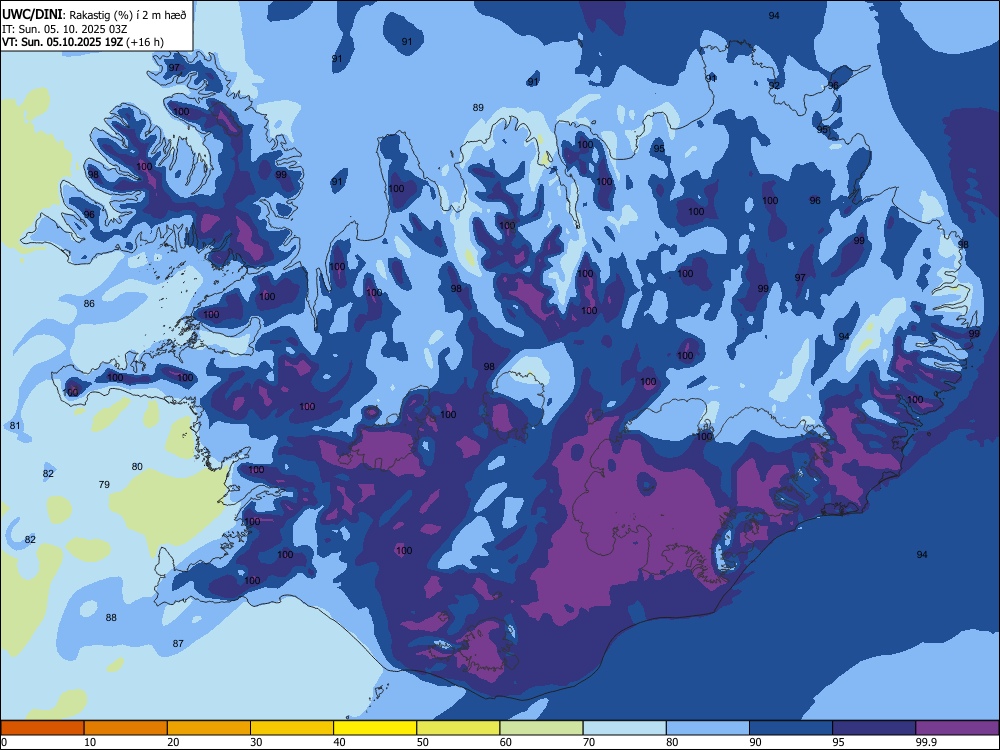Click the map humidity value 81

click(15, 426)
